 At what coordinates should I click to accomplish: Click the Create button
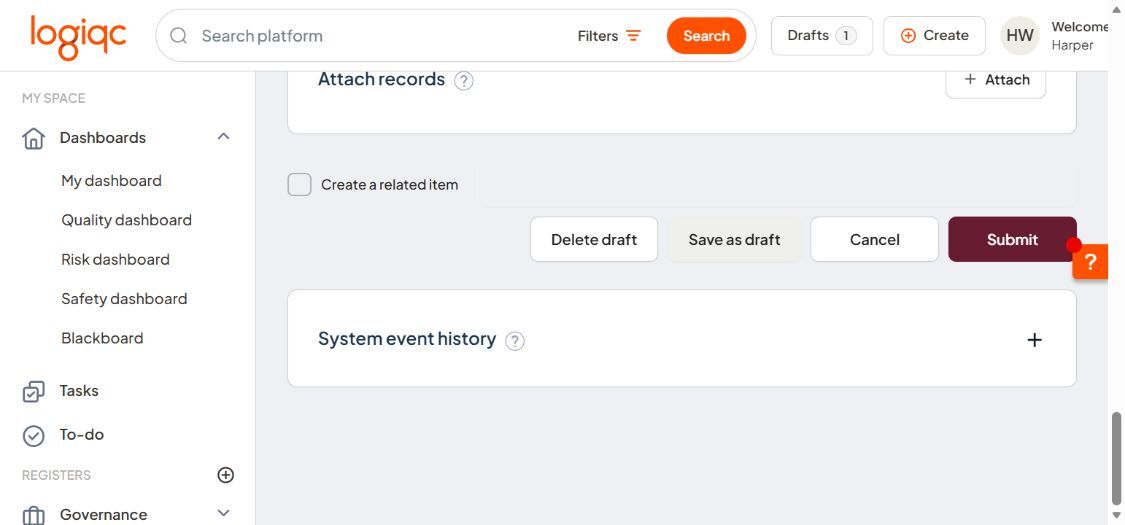click(x=934, y=36)
